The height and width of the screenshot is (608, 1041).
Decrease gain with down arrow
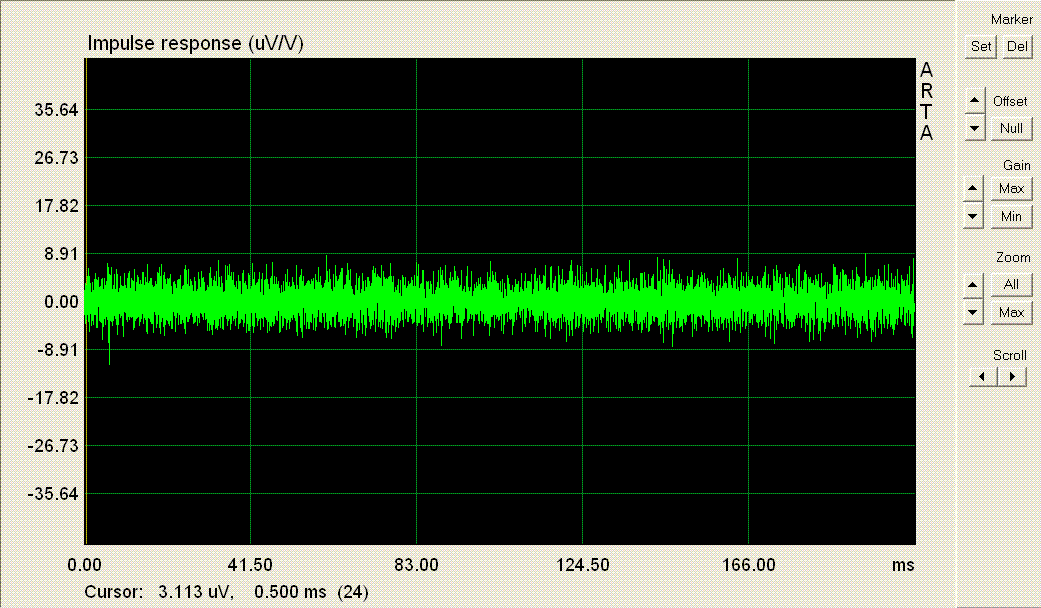point(974,216)
